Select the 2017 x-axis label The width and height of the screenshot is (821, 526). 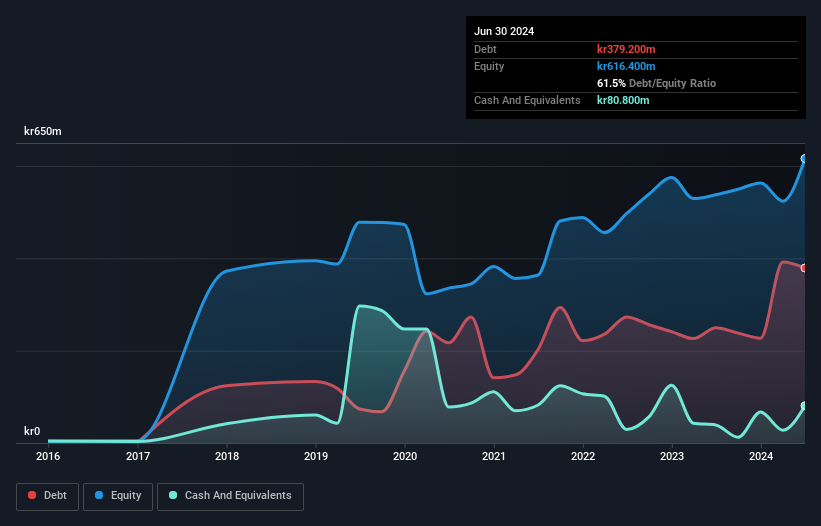pos(138,456)
